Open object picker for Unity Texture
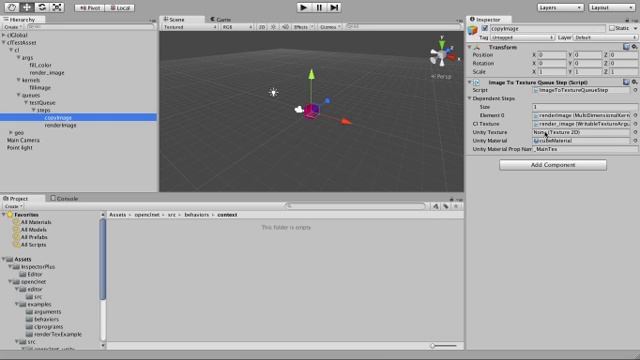This screenshot has height=360, width=640. coord(635,132)
